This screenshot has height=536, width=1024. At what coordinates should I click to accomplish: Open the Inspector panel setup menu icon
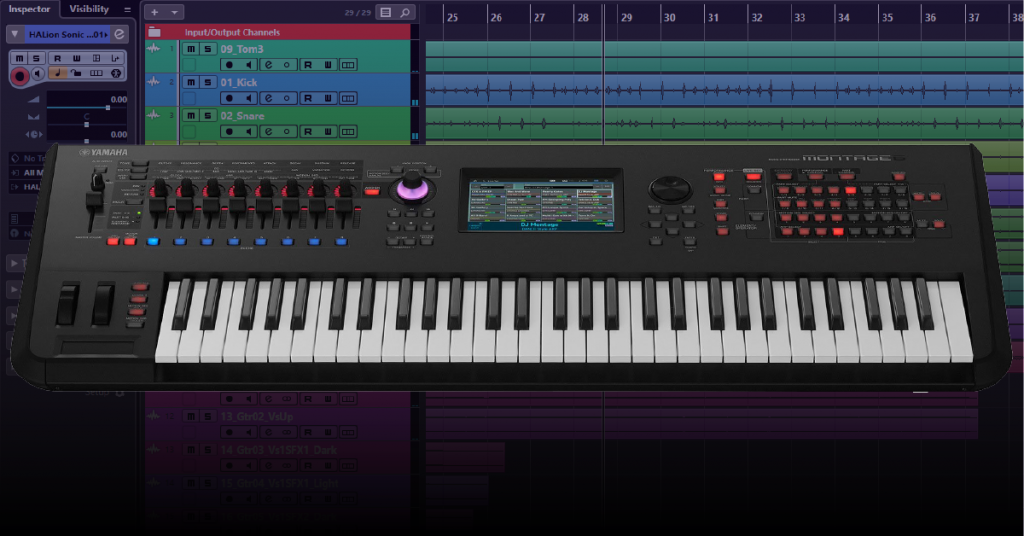pyautogui.click(x=127, y=10)
